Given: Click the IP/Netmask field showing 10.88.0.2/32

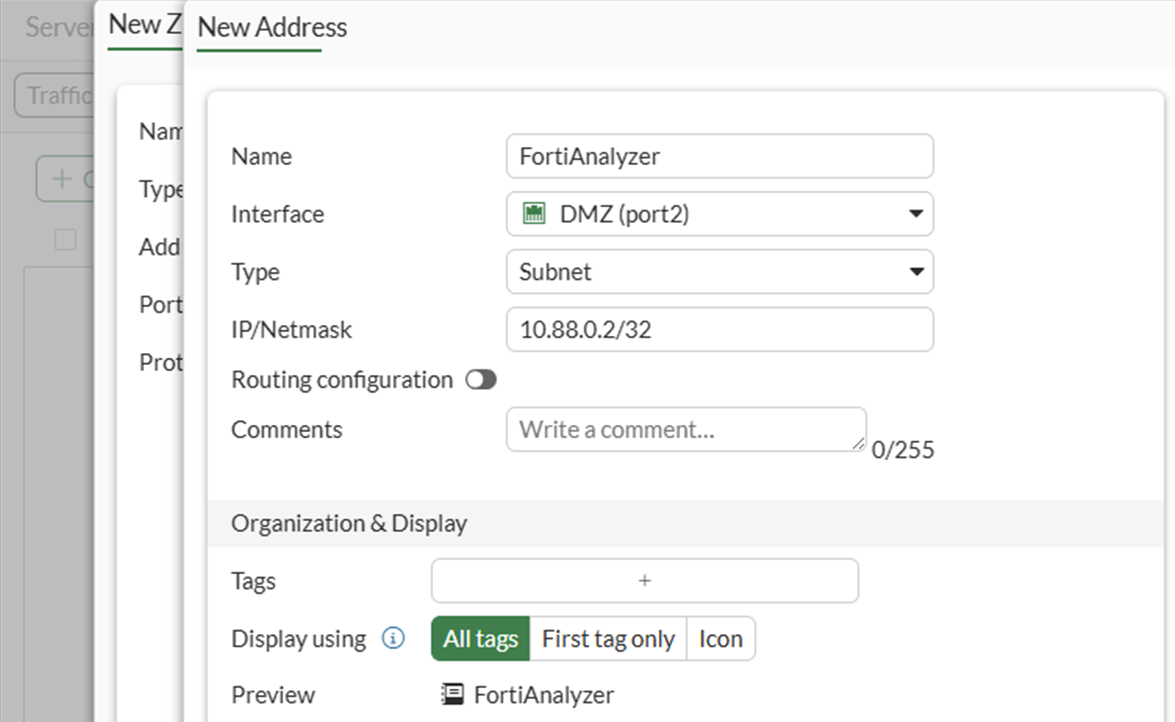Looking at the screenshot, I should click(720, 330).
